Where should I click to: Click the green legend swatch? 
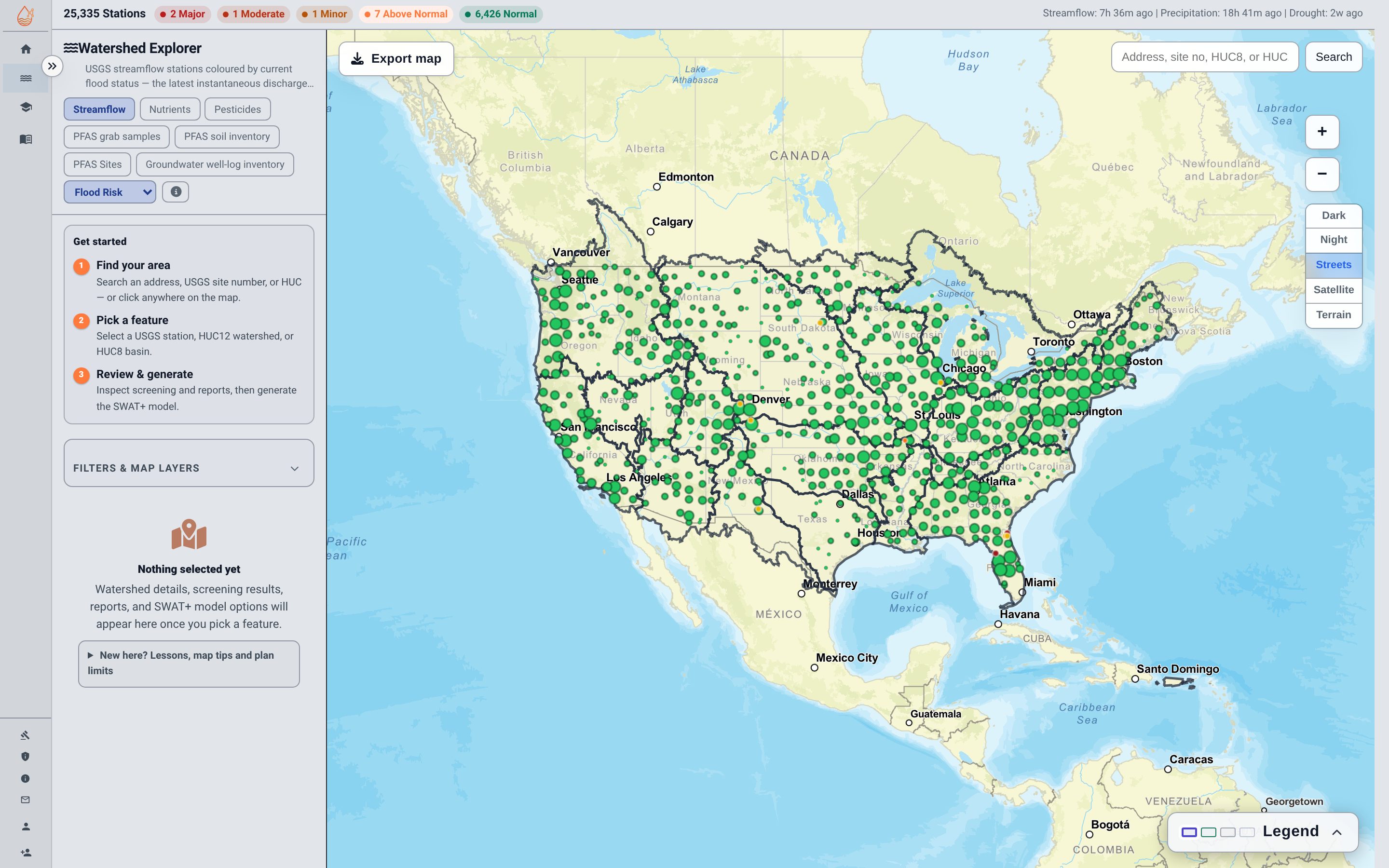[1209, 832]
